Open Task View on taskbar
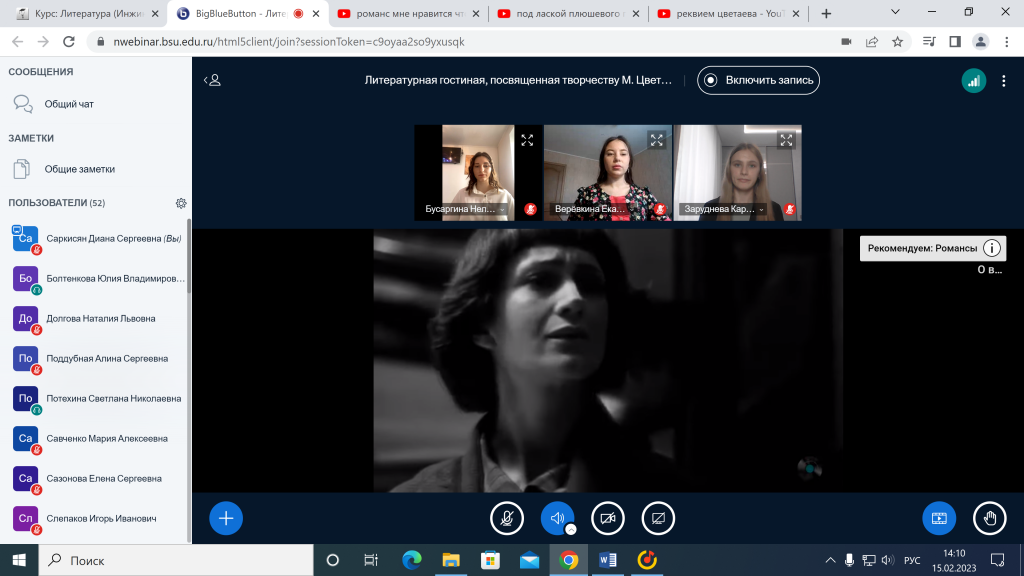This screenshot has height=576, width=1024. (x=371, y=560)
